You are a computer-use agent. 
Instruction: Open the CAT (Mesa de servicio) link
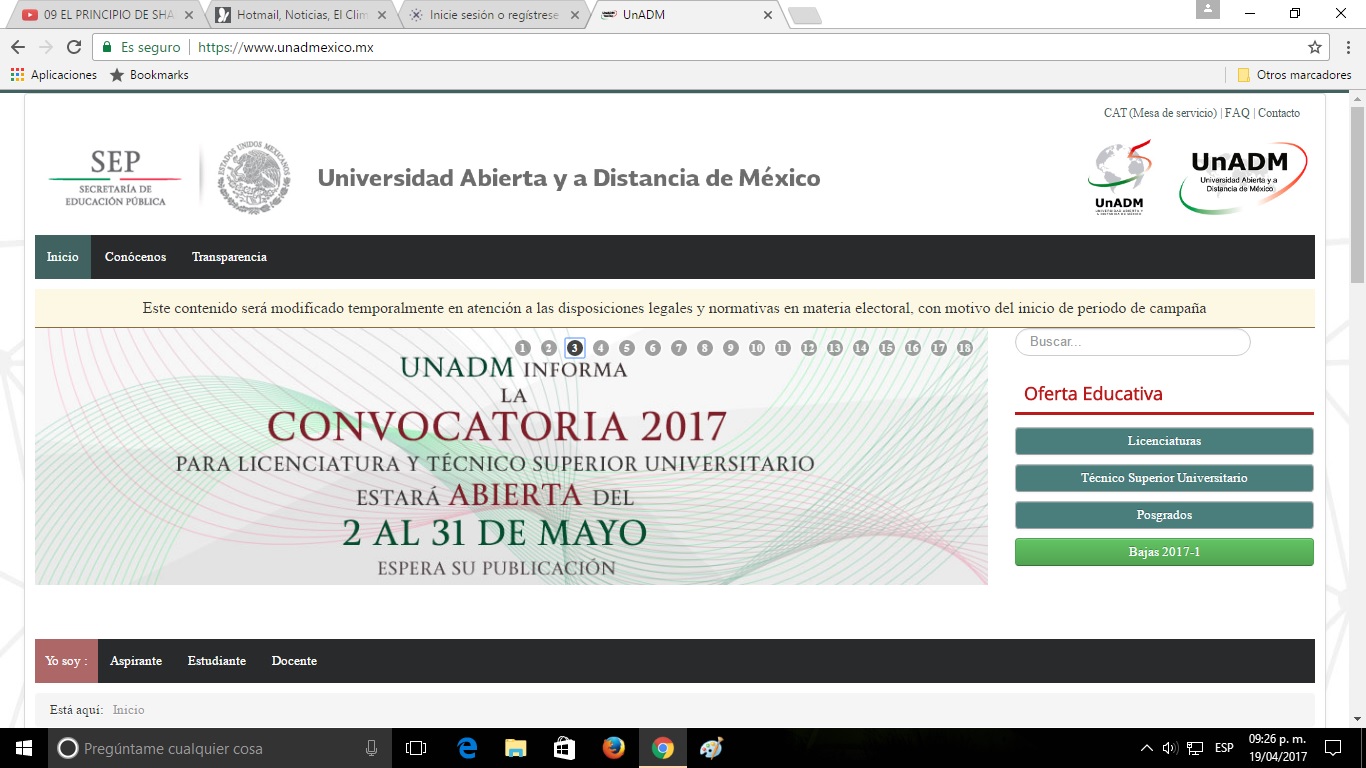[x=1160, y=113]
